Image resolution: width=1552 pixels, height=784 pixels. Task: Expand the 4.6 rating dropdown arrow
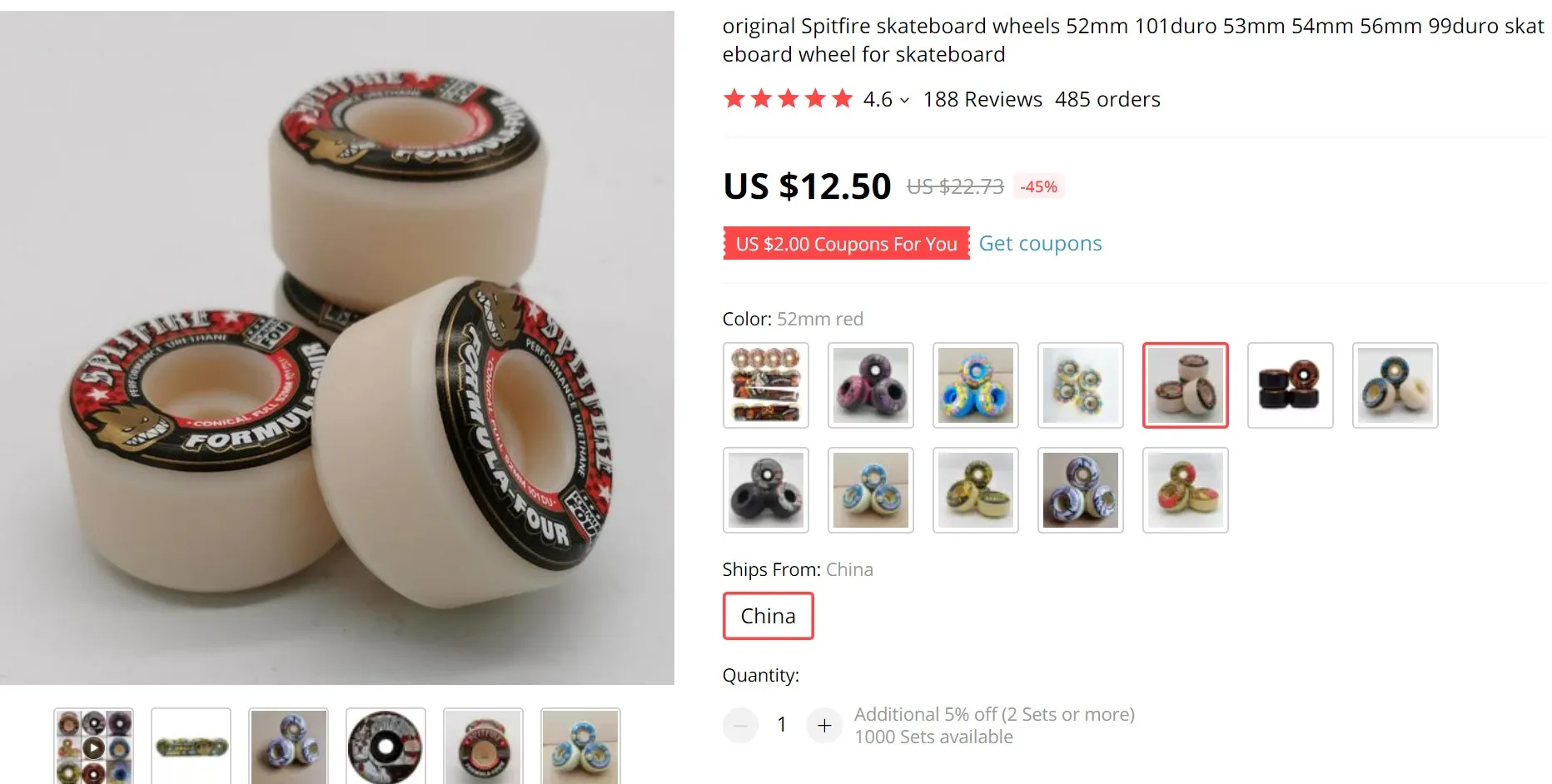point(904,101)
